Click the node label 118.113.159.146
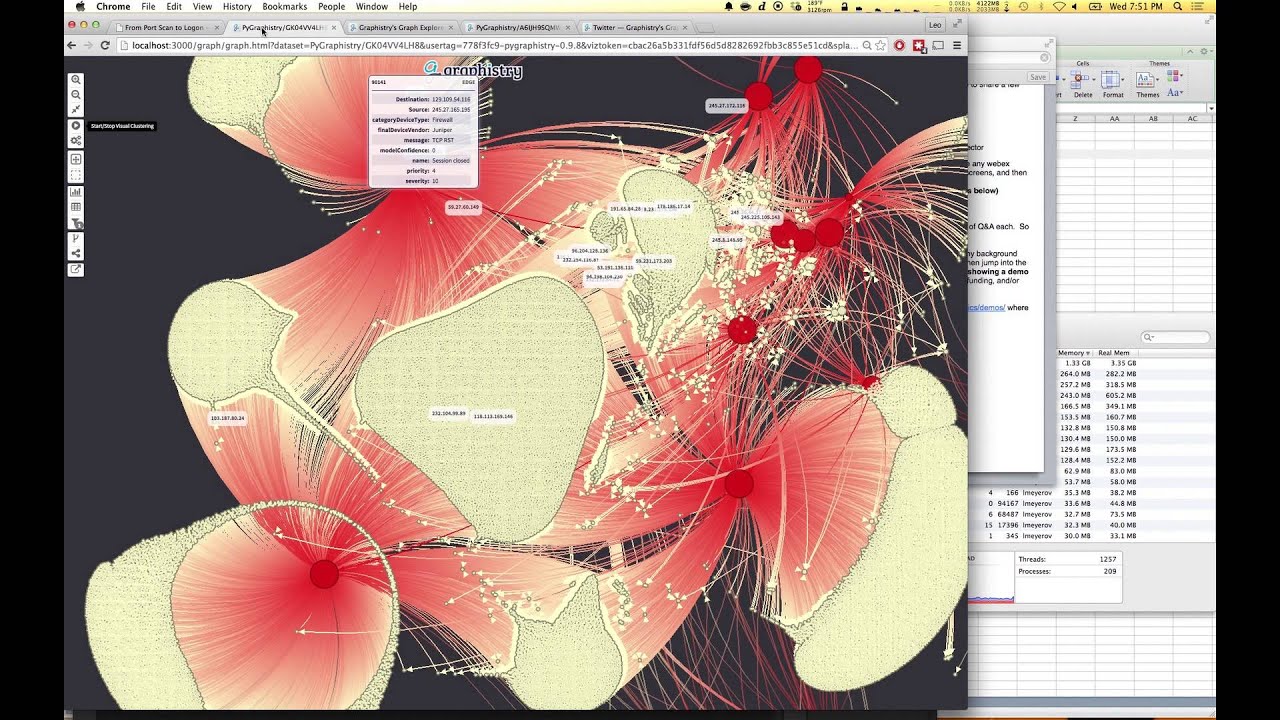Screen dimensions: 1280x720 coord(493,416)
